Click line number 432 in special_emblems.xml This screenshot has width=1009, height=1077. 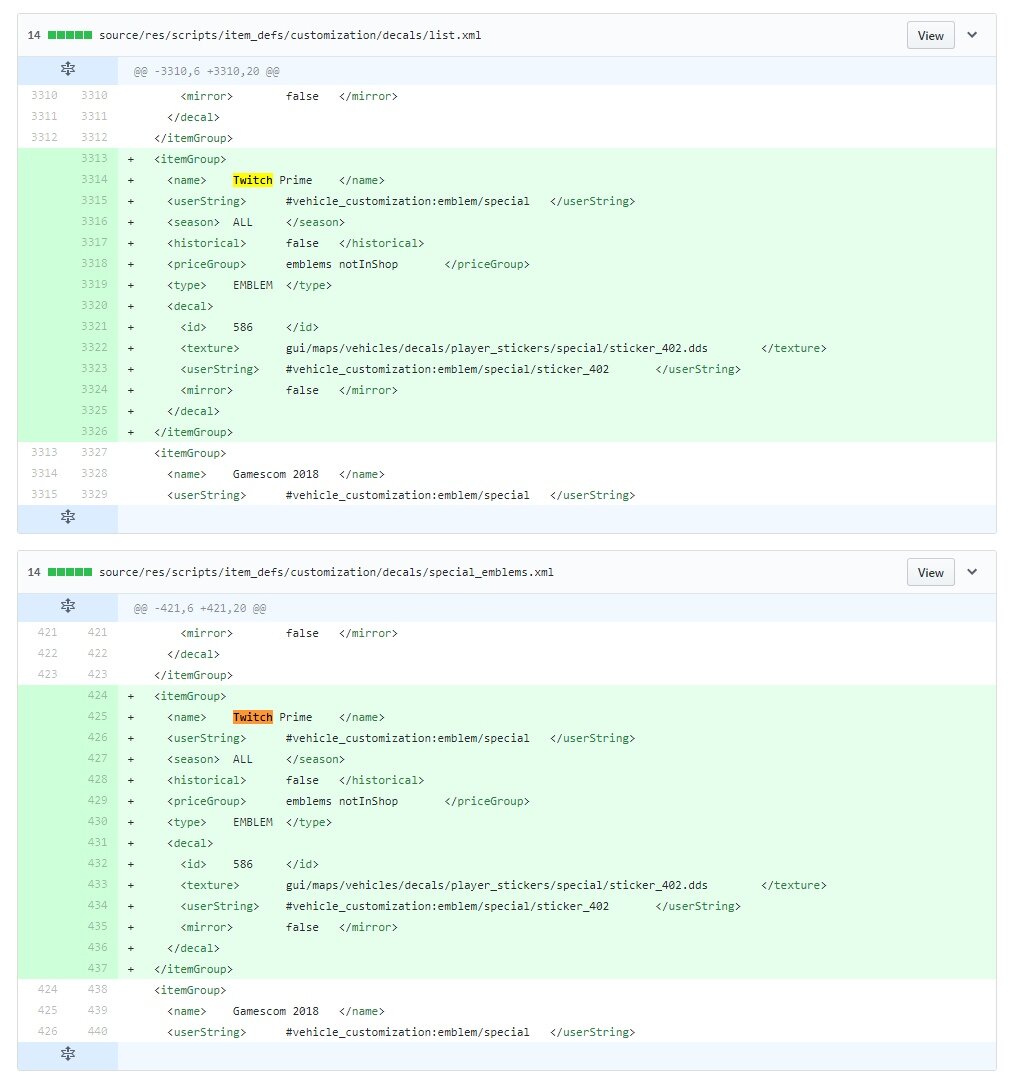pyautogui.click(x=98, y=863)
